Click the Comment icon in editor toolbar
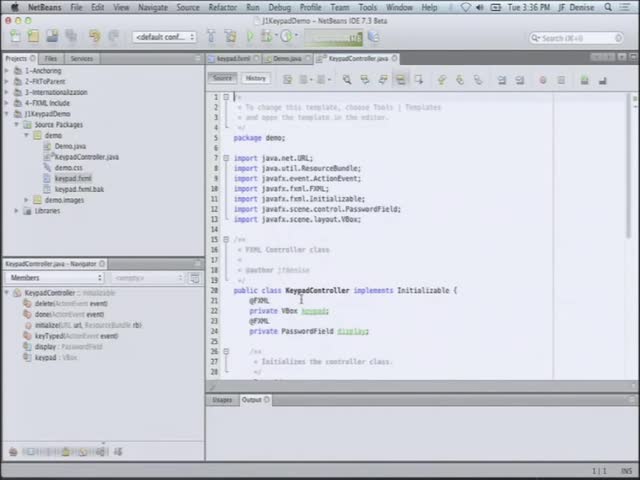Screen dimensions: 640x480 click(x=584, y=80)
